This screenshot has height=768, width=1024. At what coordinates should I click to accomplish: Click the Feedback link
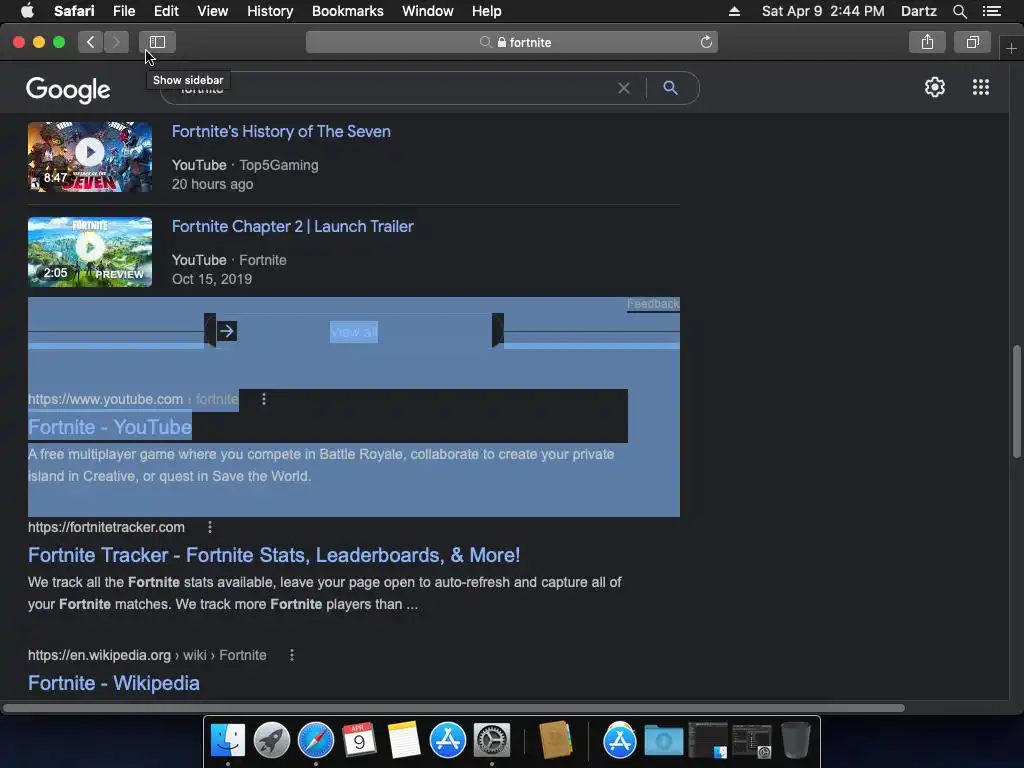coord(653,304)
